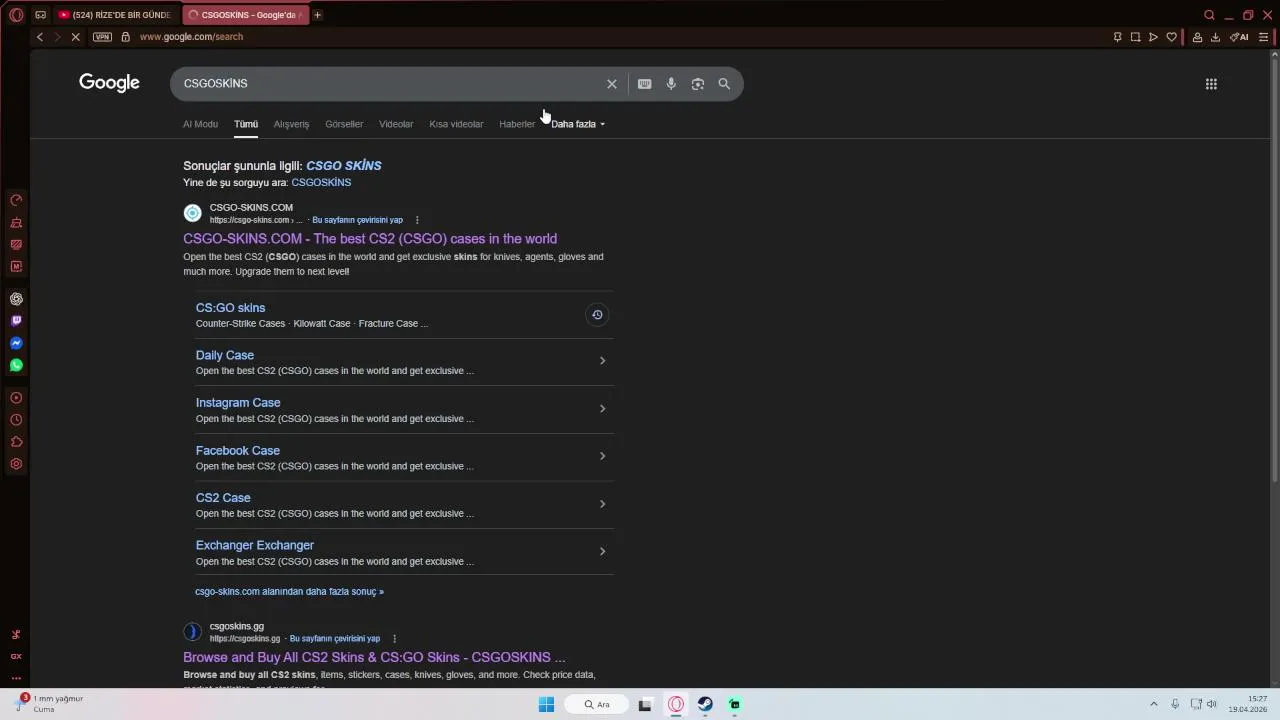Click the suggested CSGO SKİNS correction
This screenshot has height=720, width=1280.
point(344,166)
